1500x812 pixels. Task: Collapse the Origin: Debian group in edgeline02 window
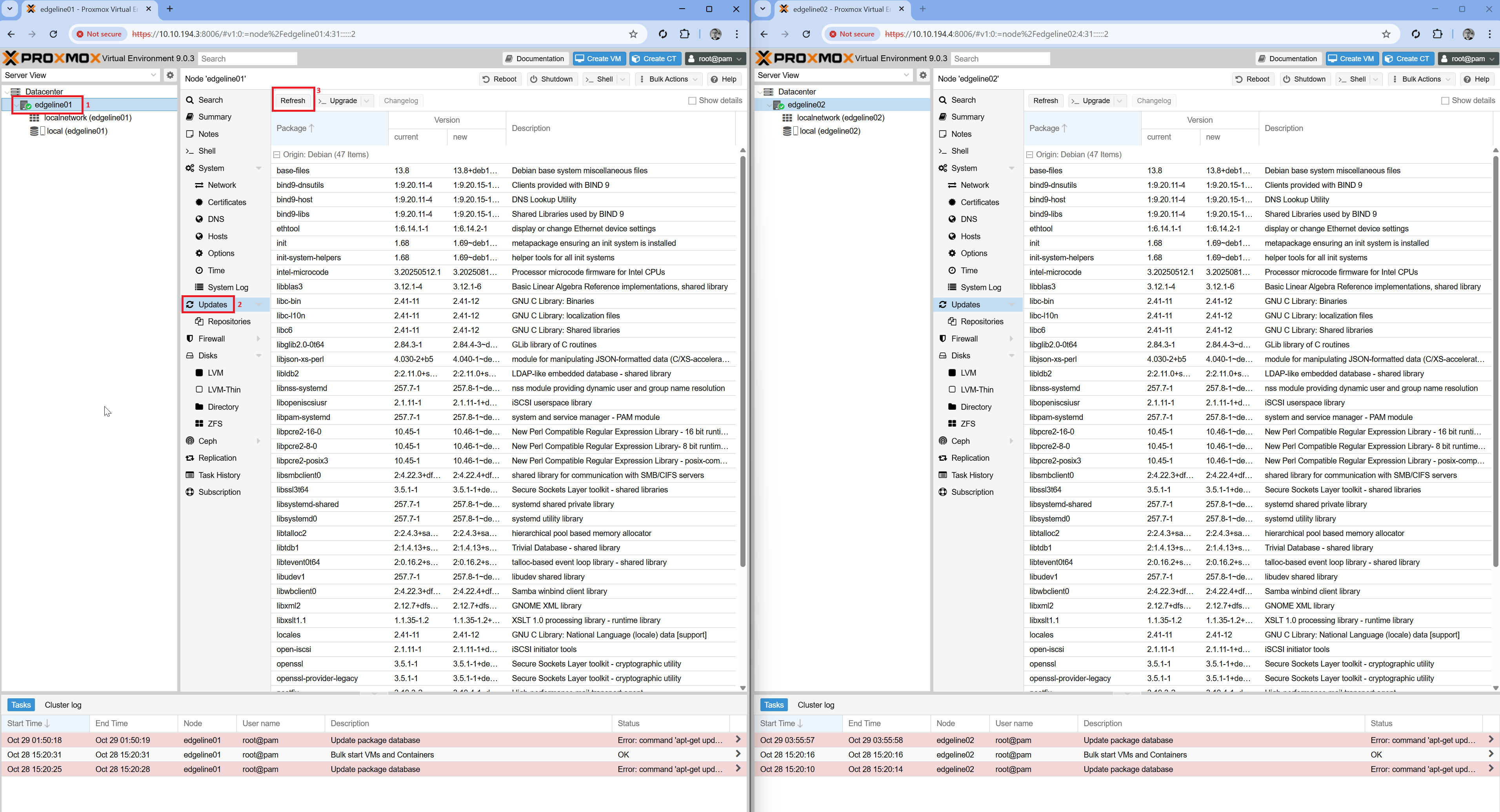[x=1030, y=155]
